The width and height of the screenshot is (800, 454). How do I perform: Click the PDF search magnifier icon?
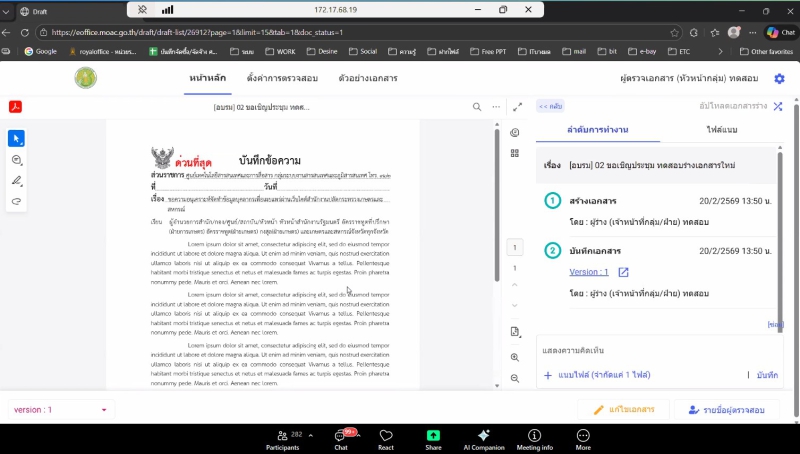pos(477,107)
